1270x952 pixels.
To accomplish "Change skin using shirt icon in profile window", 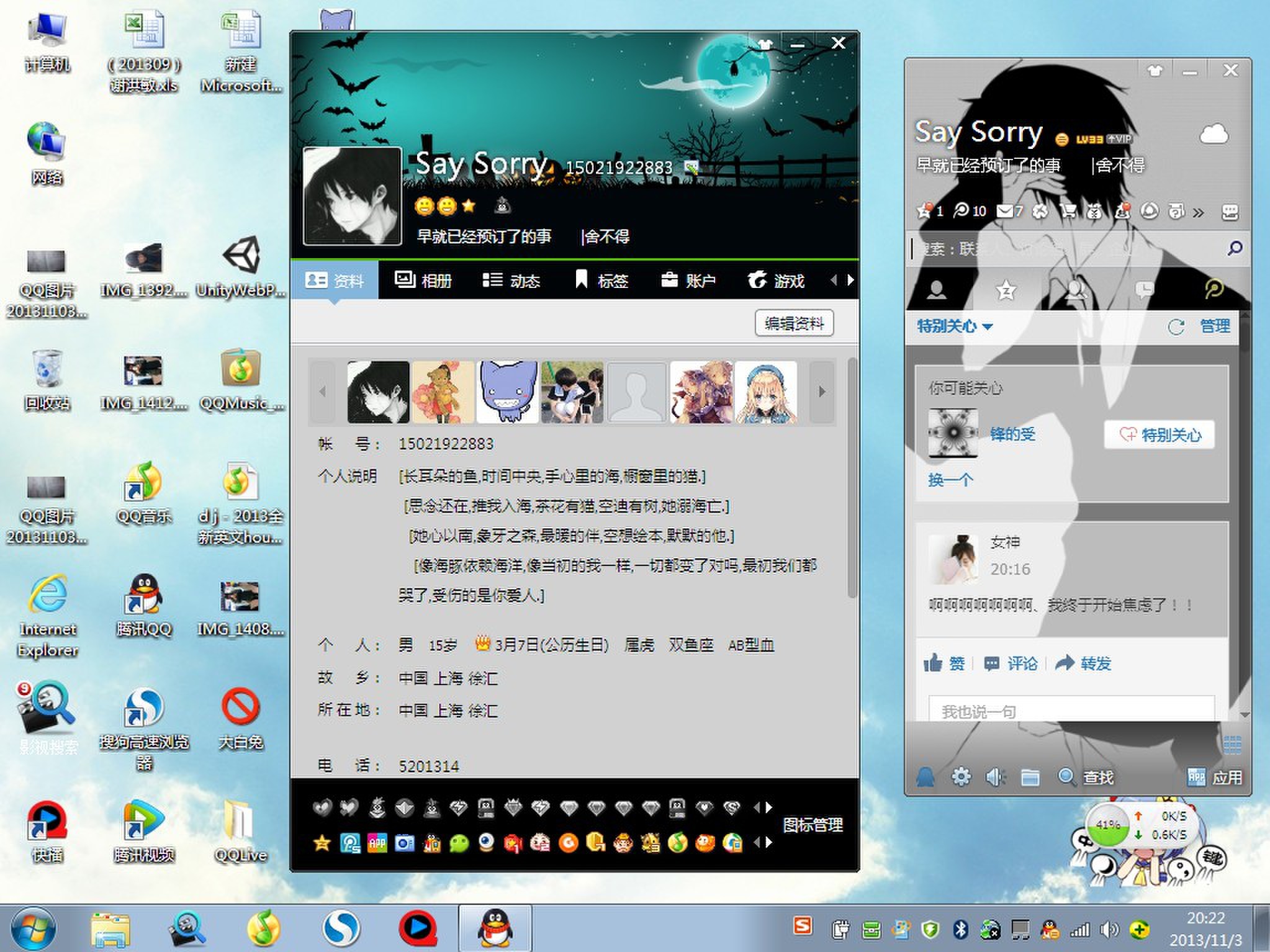I will (765, 44).
